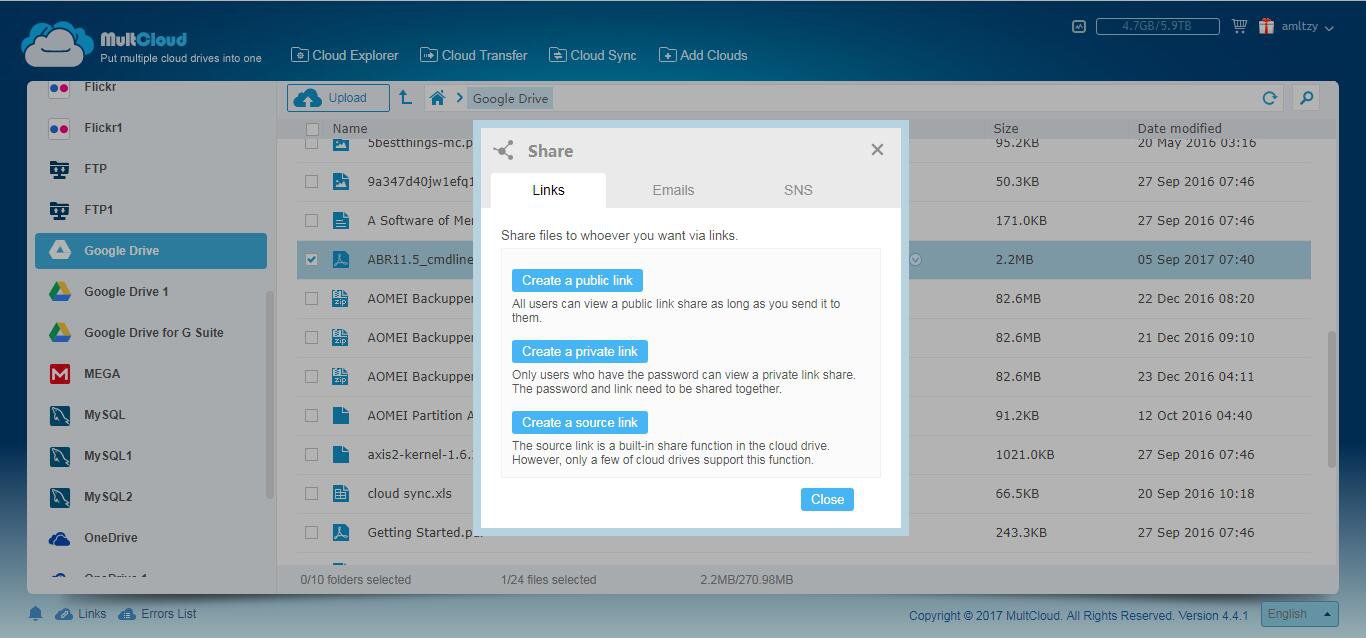Toggle the select-all checkbox in the header
This screenshot has height=638, width=1366.
312,129
